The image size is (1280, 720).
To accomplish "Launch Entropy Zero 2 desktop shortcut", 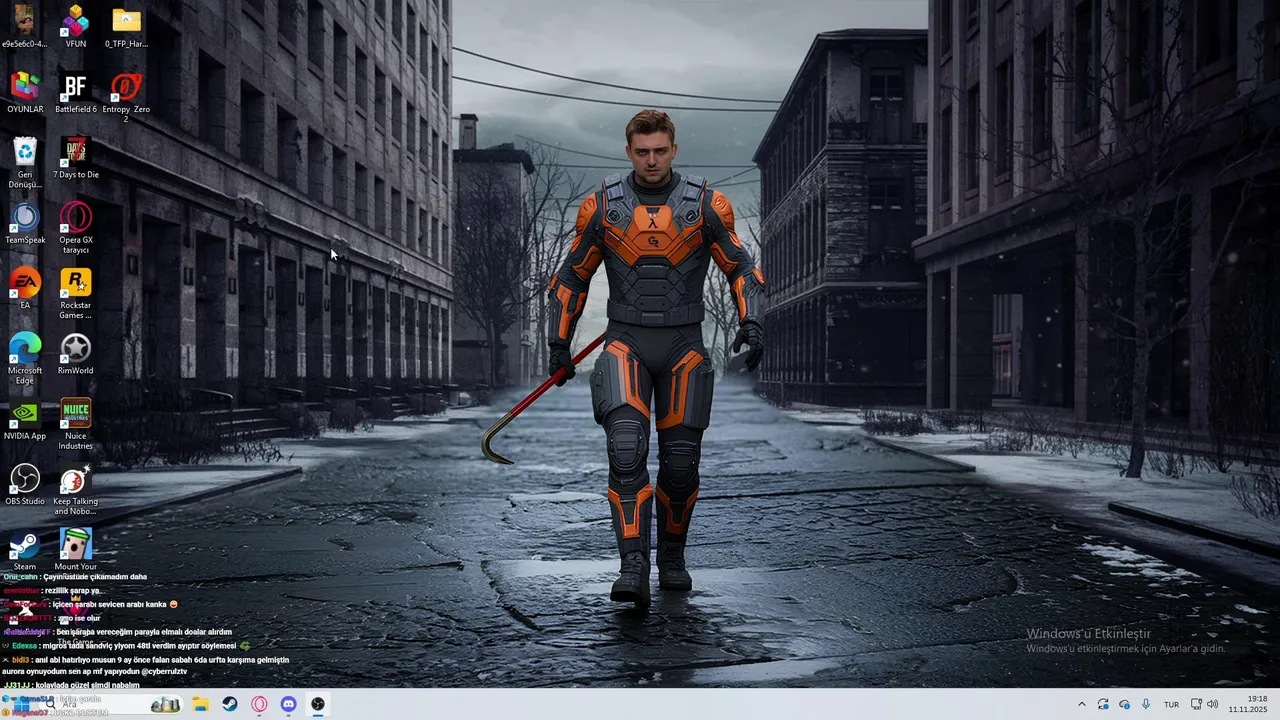I will point(126,96).
